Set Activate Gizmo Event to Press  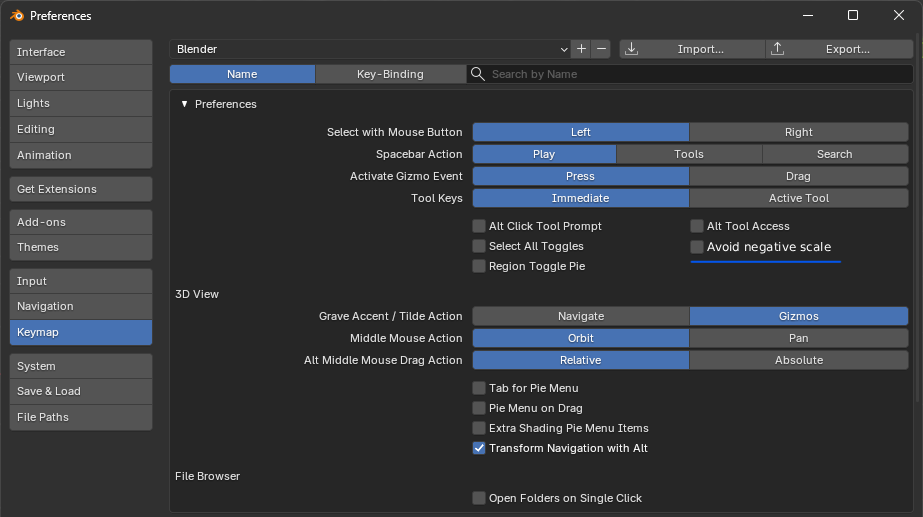point(580,176)
